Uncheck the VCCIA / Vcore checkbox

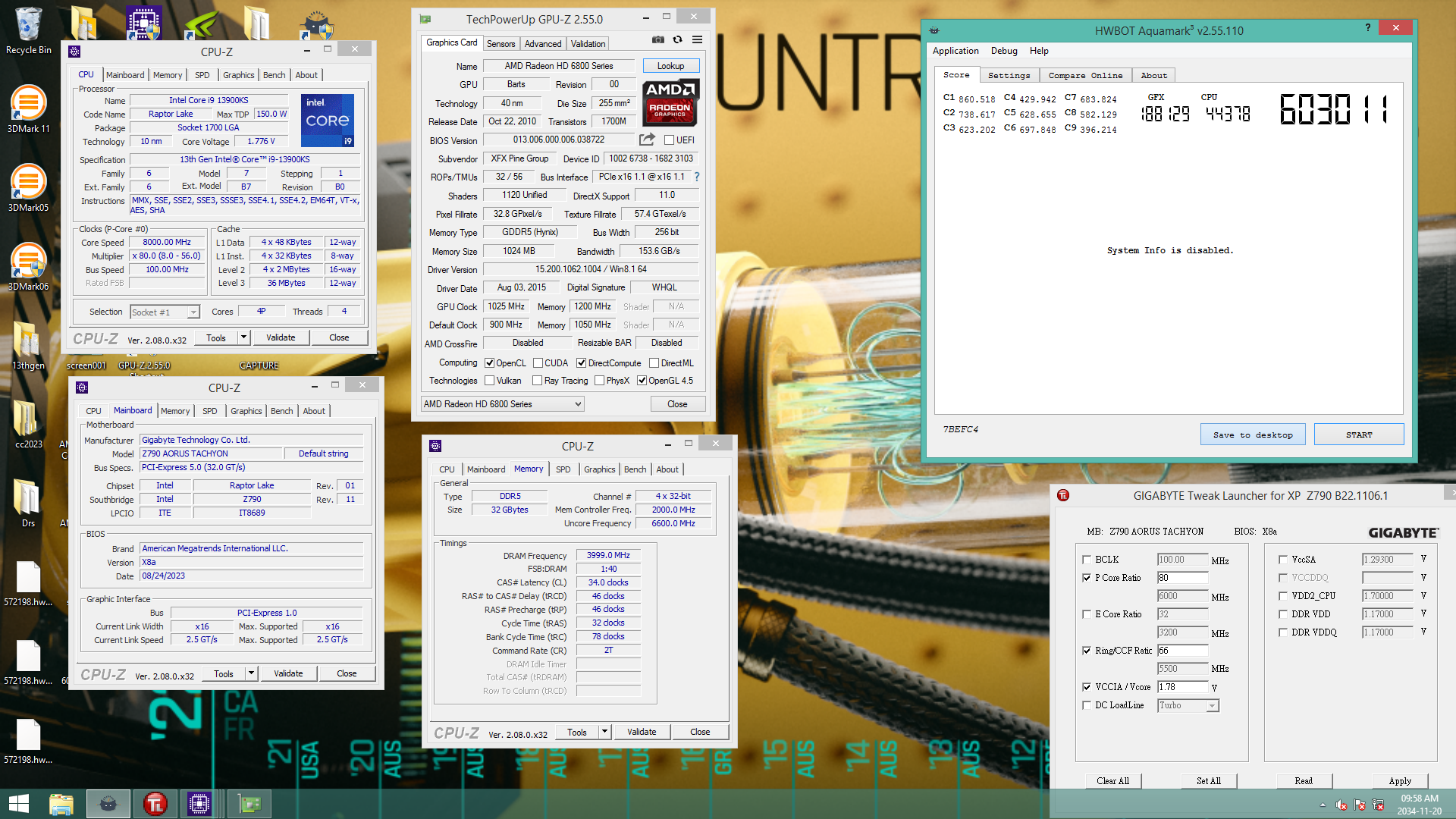click(x=1087, y=687)
